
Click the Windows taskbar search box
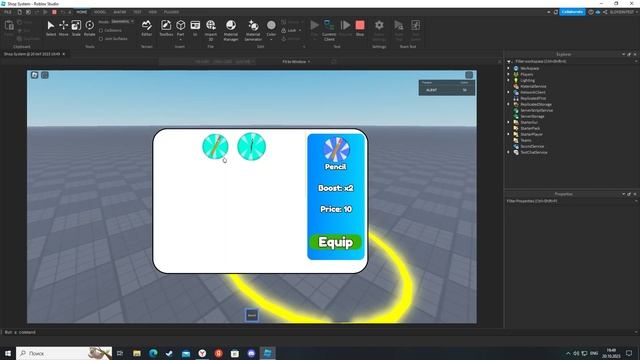(x=64, y=353)
